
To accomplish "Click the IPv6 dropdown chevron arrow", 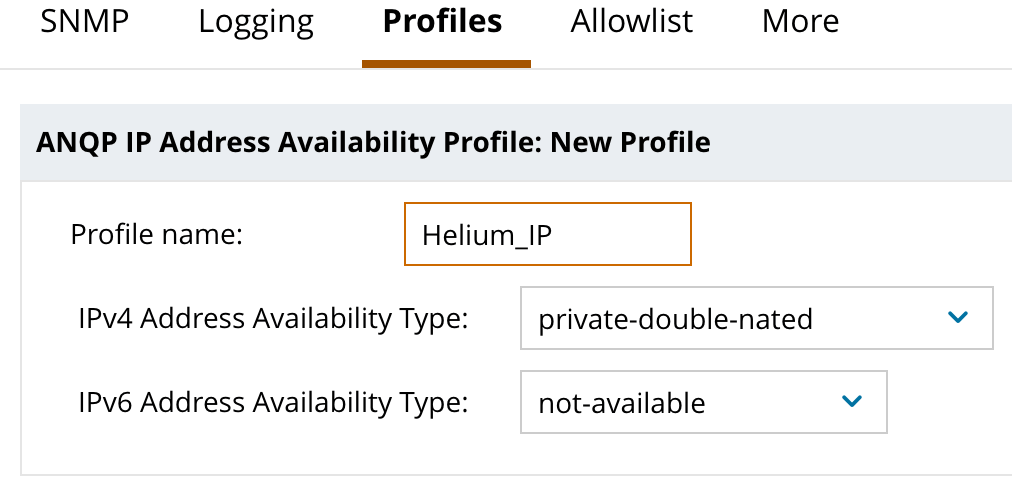I will point(852,402).
